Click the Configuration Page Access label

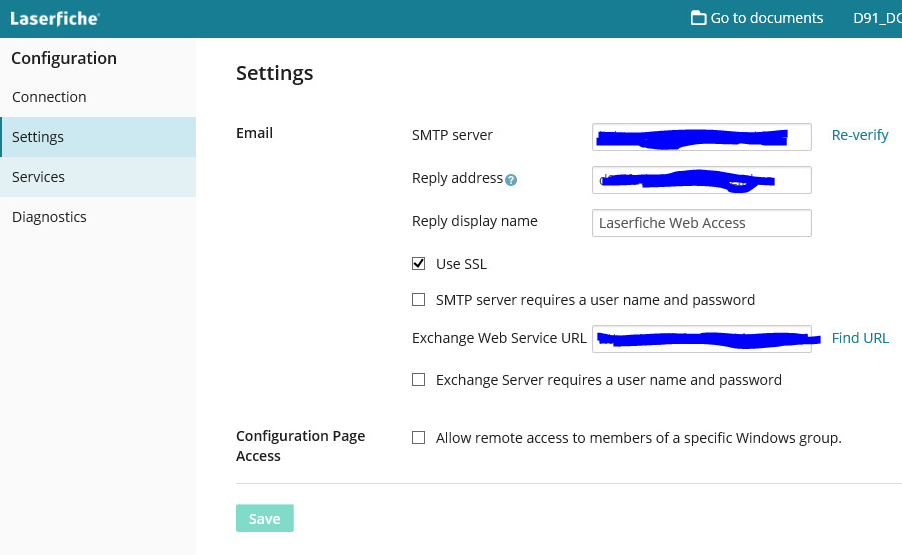click(300, 446)
